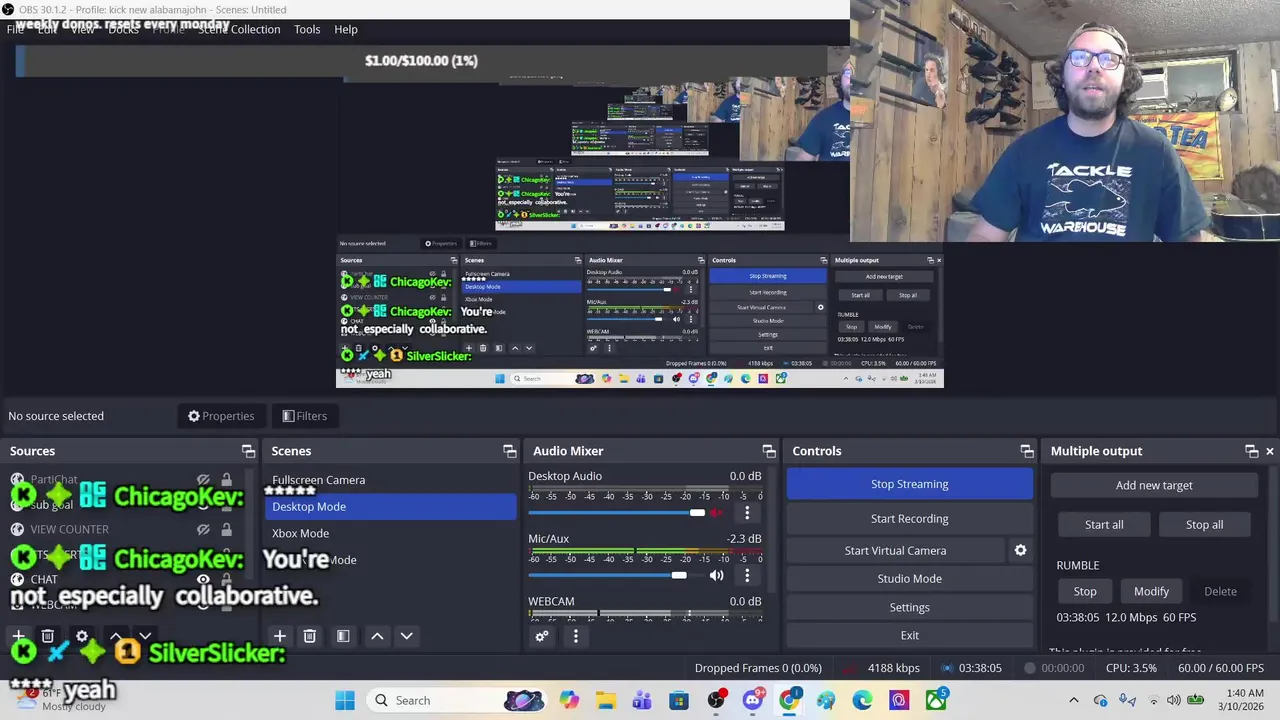Select the Desktop Mode scene
Screen dimensions: 1280x720
pos(392,506)
